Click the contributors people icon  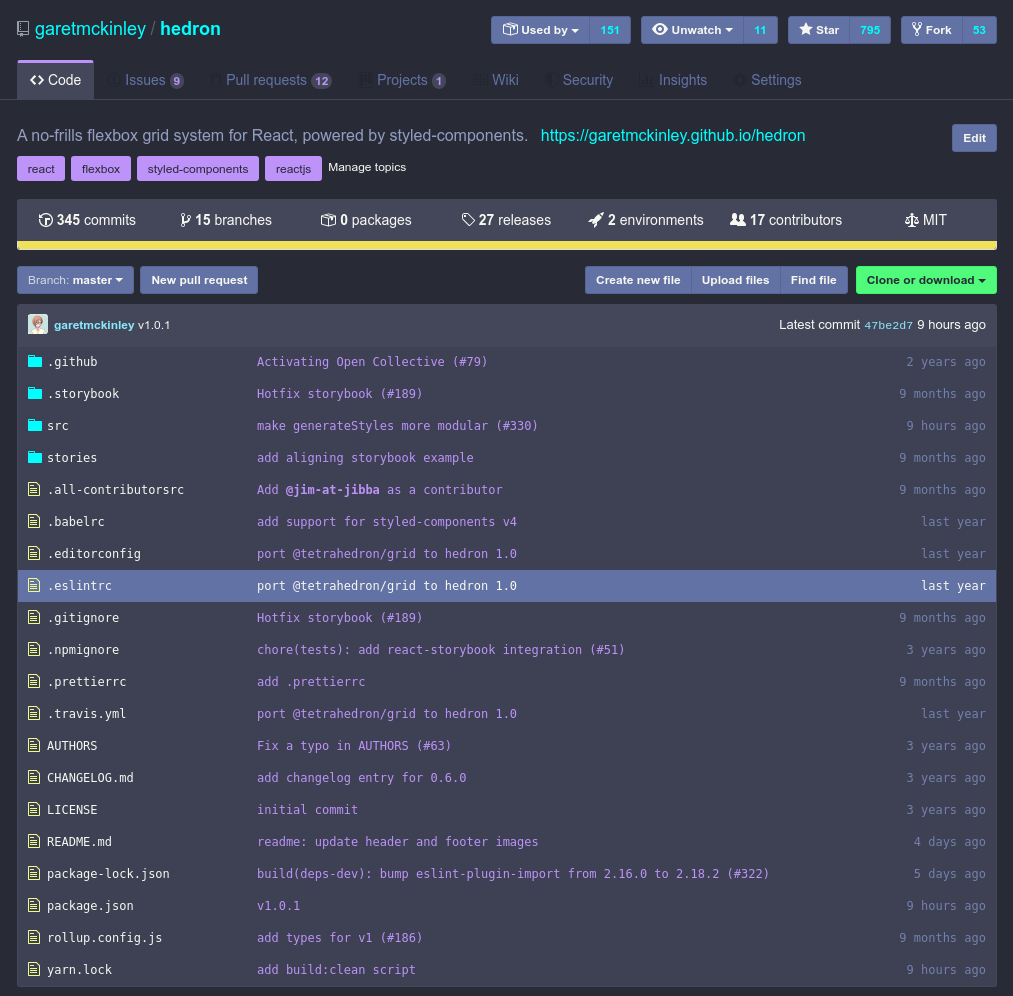(x=738, y=220)
